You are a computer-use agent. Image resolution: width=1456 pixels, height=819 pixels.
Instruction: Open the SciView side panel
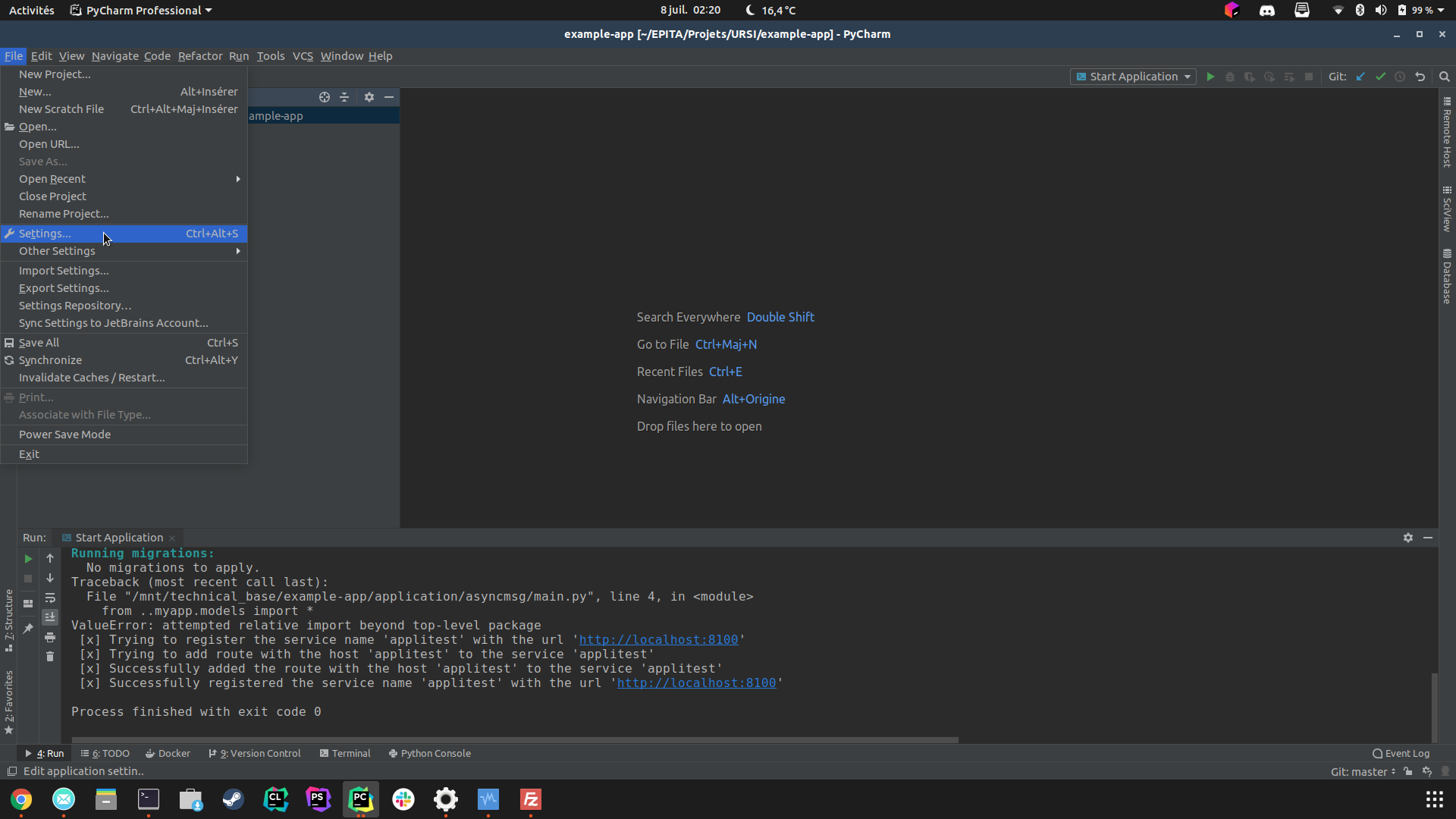coord(1447,209)
